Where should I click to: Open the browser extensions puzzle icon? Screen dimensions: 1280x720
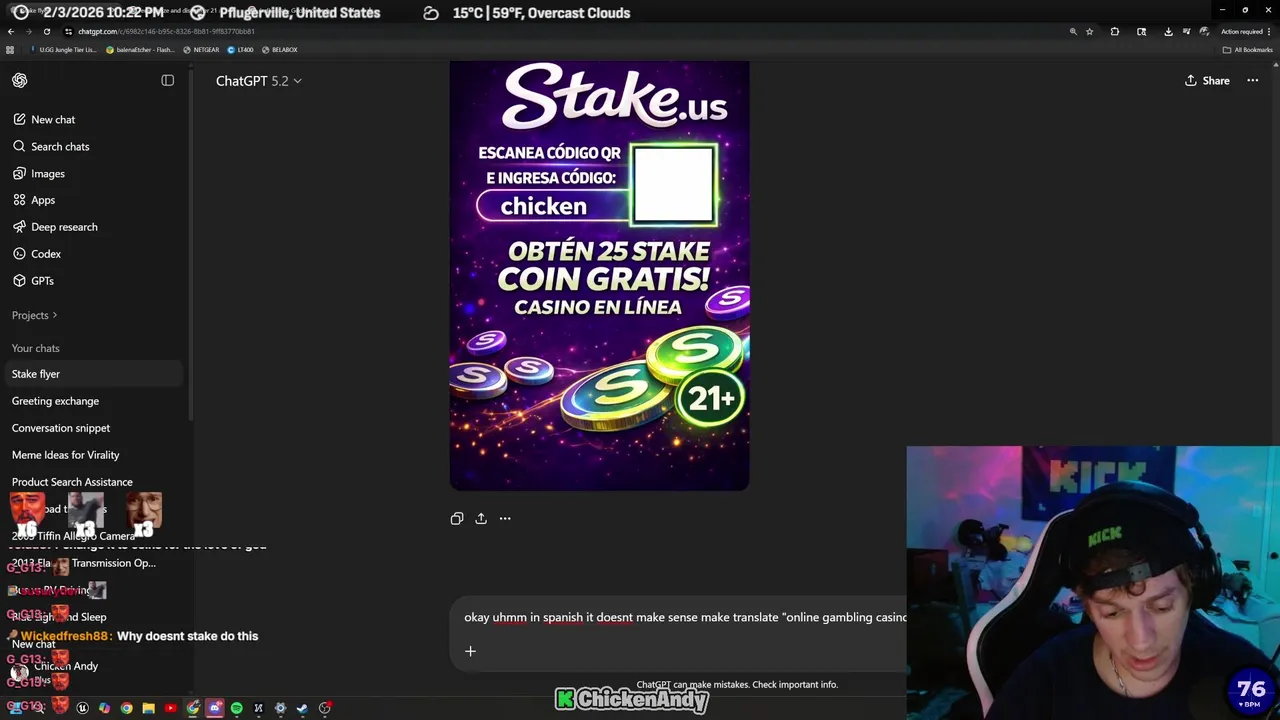tap(1115, 32)
